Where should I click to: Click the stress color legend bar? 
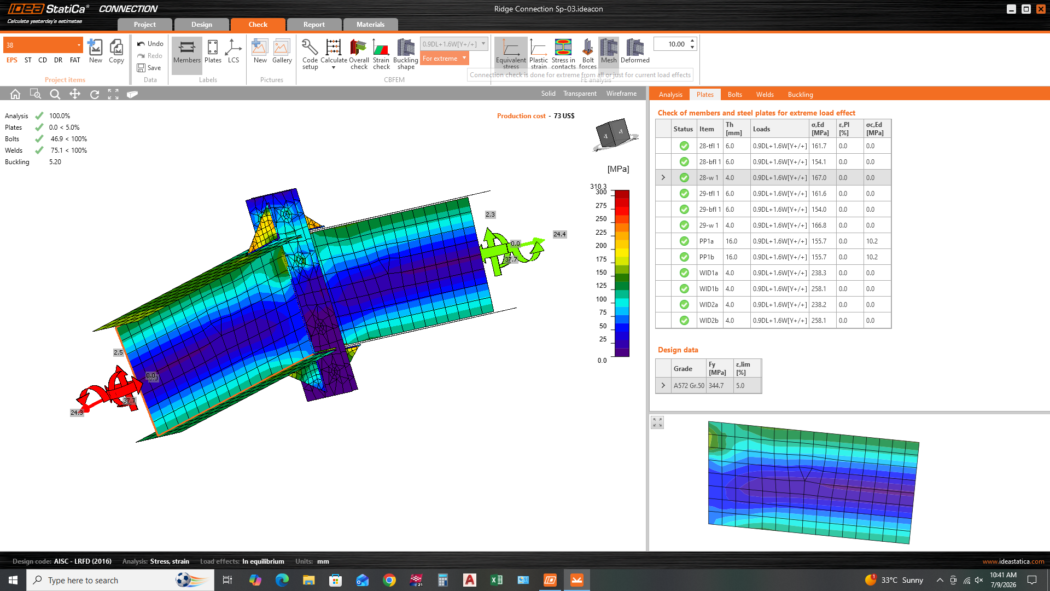[622, 274]
